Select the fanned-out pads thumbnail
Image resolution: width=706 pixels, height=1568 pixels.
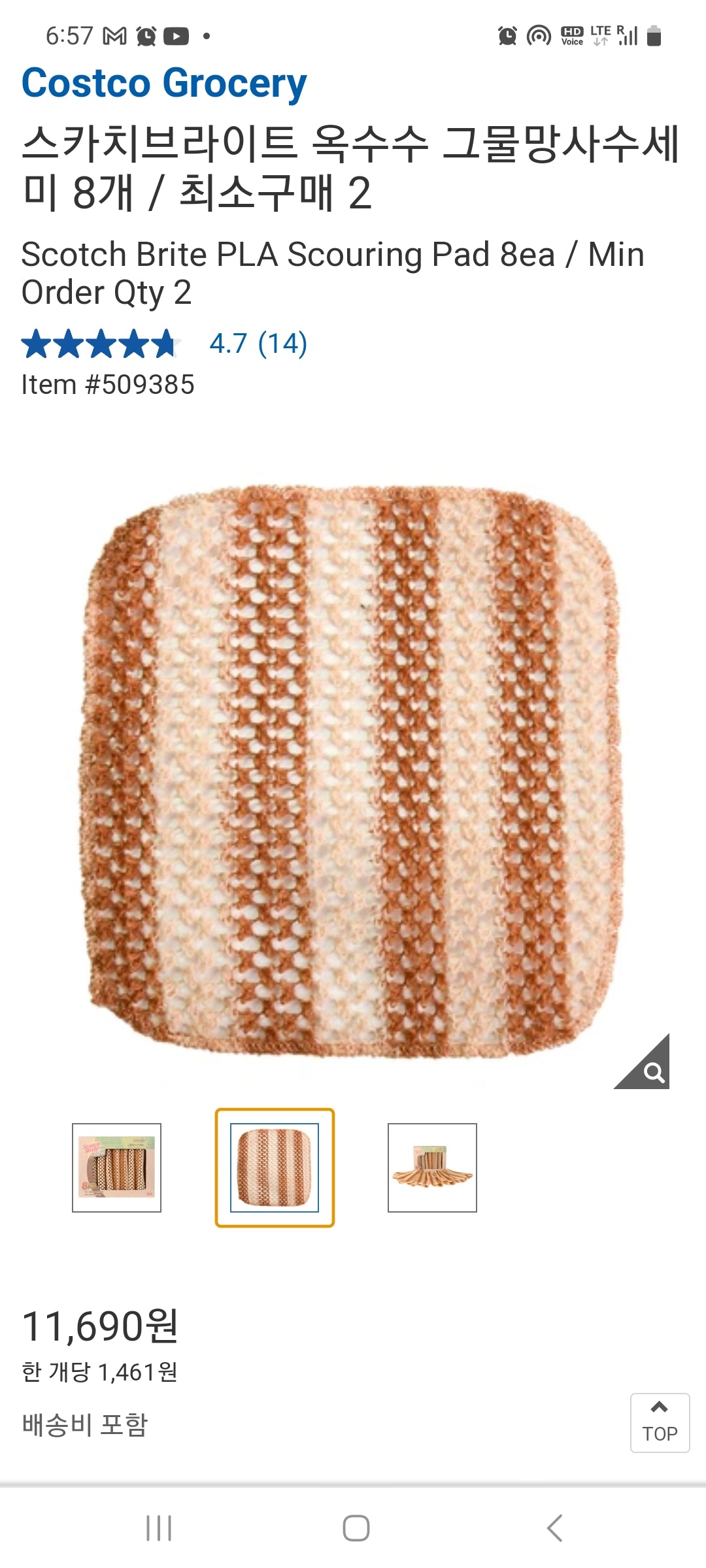pyautogui.click(x=432, y=1168)
